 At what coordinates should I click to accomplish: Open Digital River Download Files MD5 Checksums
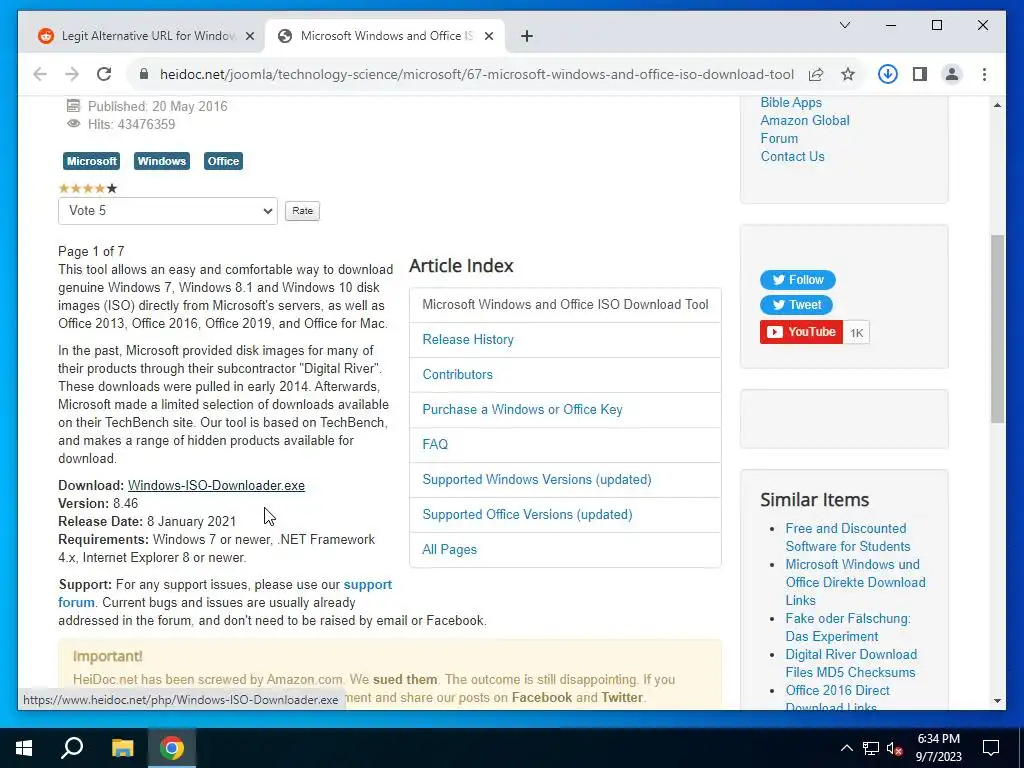point(851,664)
